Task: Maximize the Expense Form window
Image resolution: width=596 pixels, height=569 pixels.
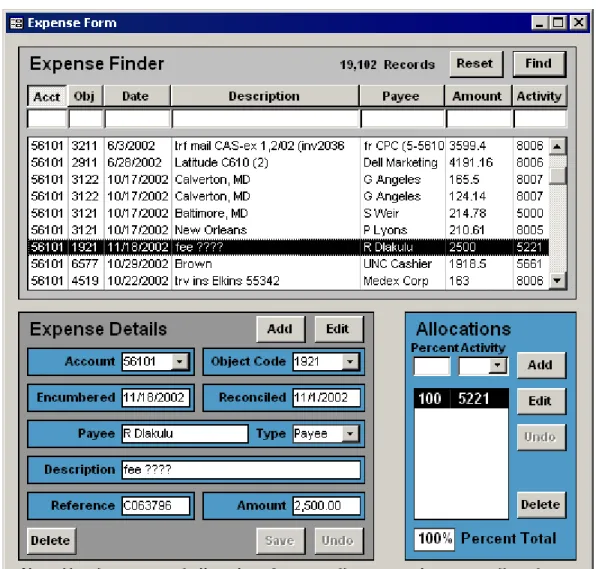Action: coord(558,23)
